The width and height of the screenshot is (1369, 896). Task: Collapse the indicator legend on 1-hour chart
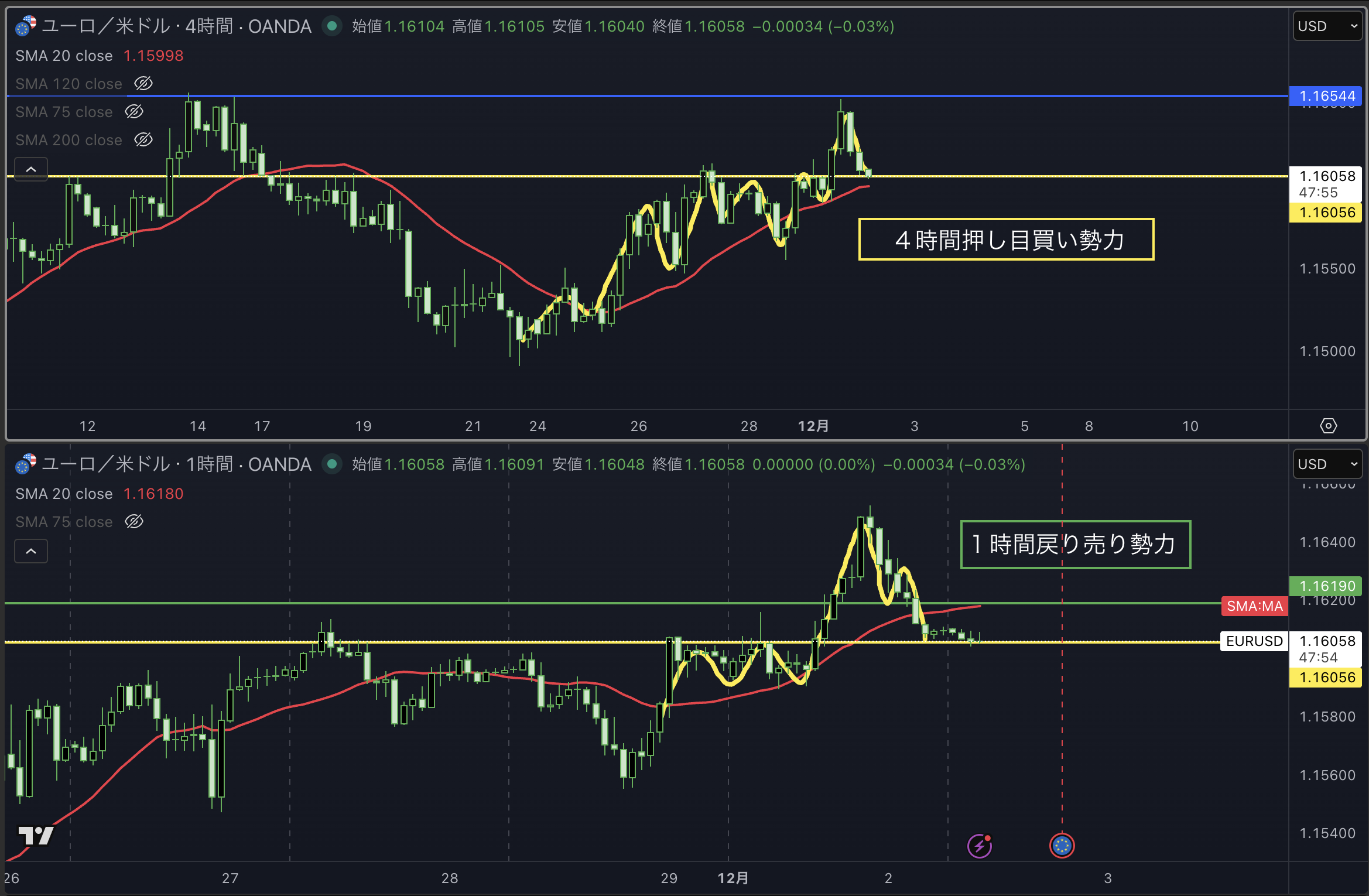[31, 551]
